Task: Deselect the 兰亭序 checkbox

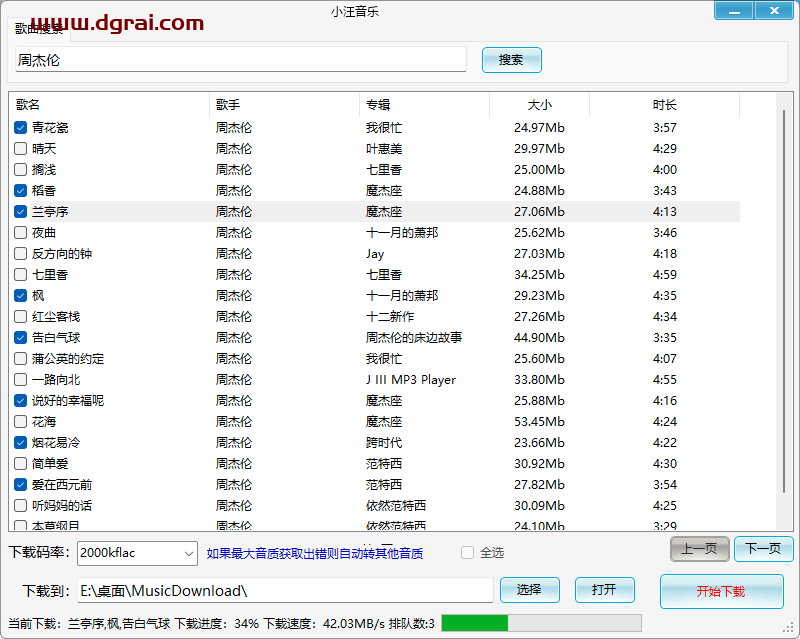Action: pos(20,211)
